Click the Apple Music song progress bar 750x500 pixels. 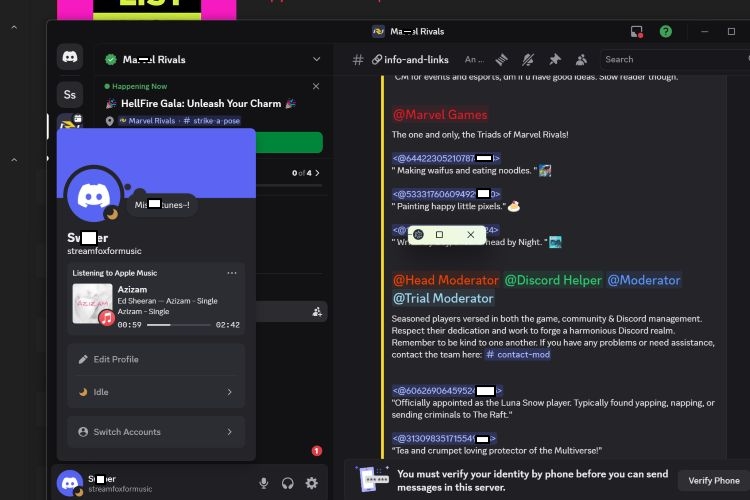pyautogui.click(x=179, y=325)
